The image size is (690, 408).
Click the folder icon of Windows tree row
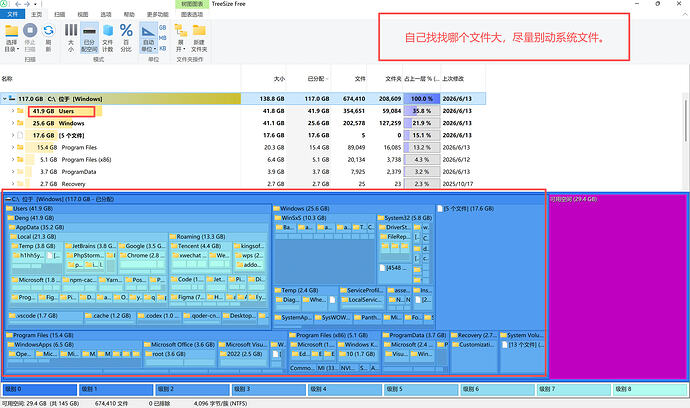(x=20, y=123)
